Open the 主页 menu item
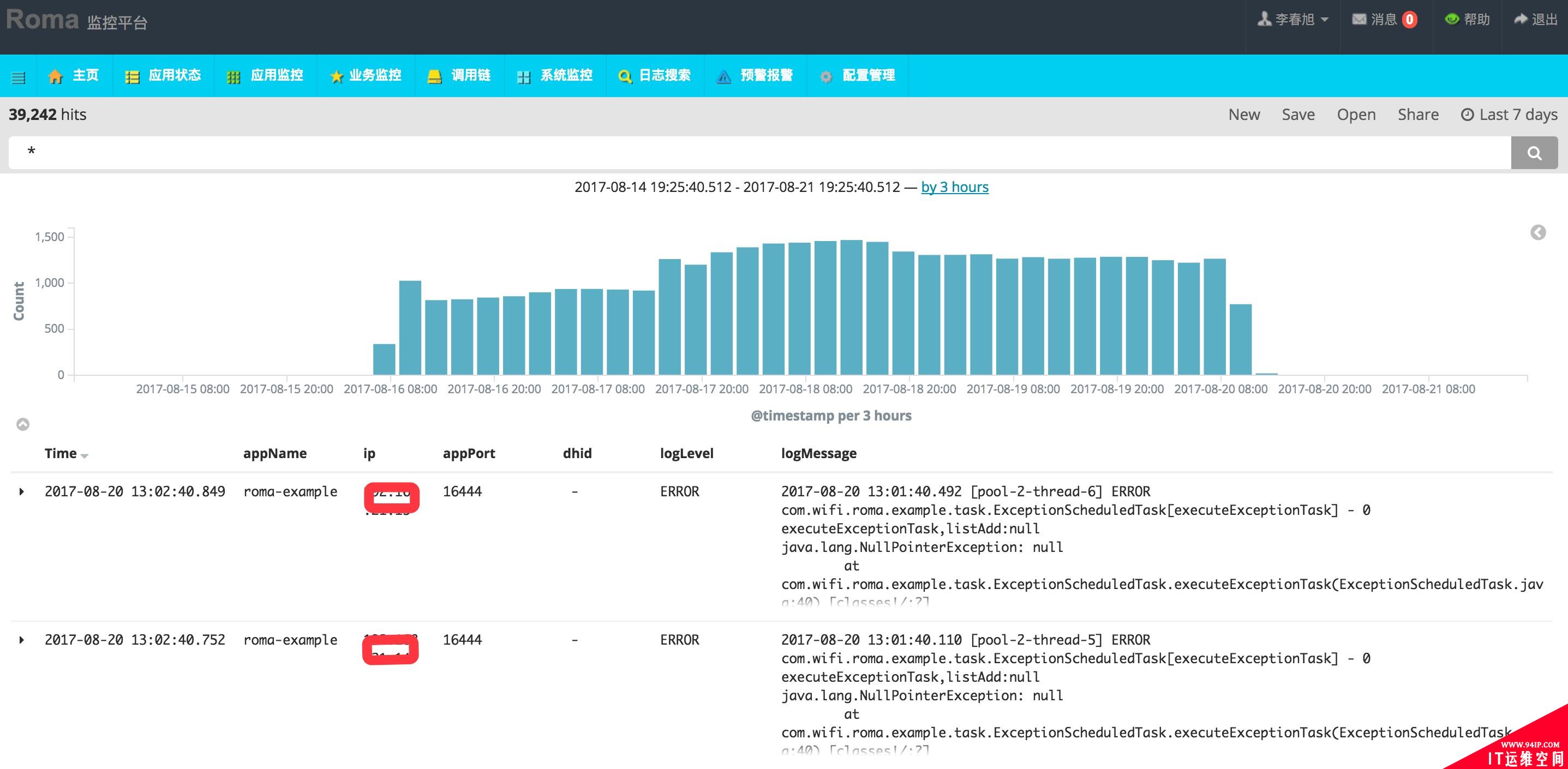The width and height of the screenshot is (1568, 769). pyautogui.click(x=73, y=75)
